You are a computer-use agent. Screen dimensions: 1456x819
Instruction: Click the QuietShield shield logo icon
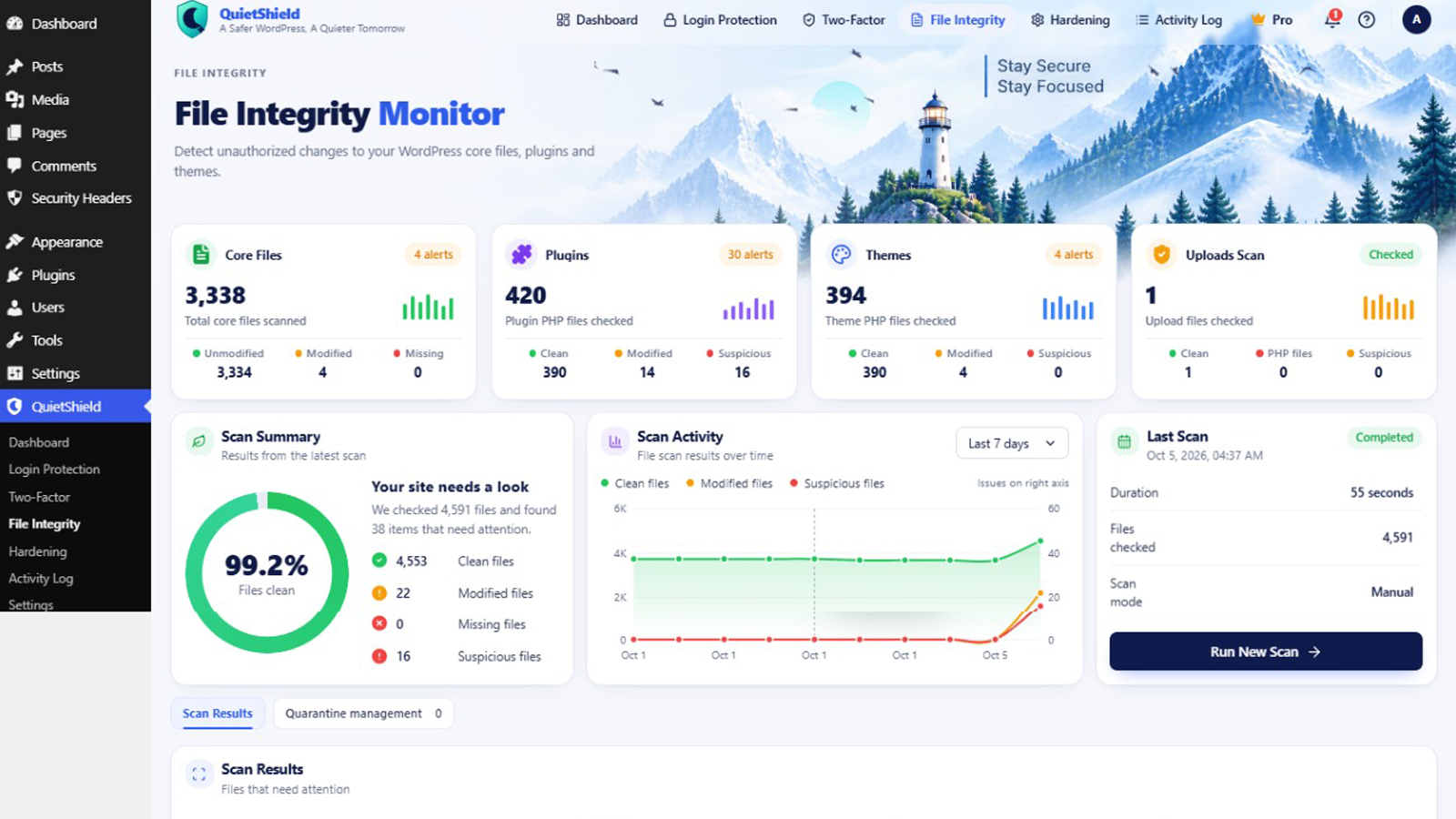pyautogui.click(x=192, y=19)
